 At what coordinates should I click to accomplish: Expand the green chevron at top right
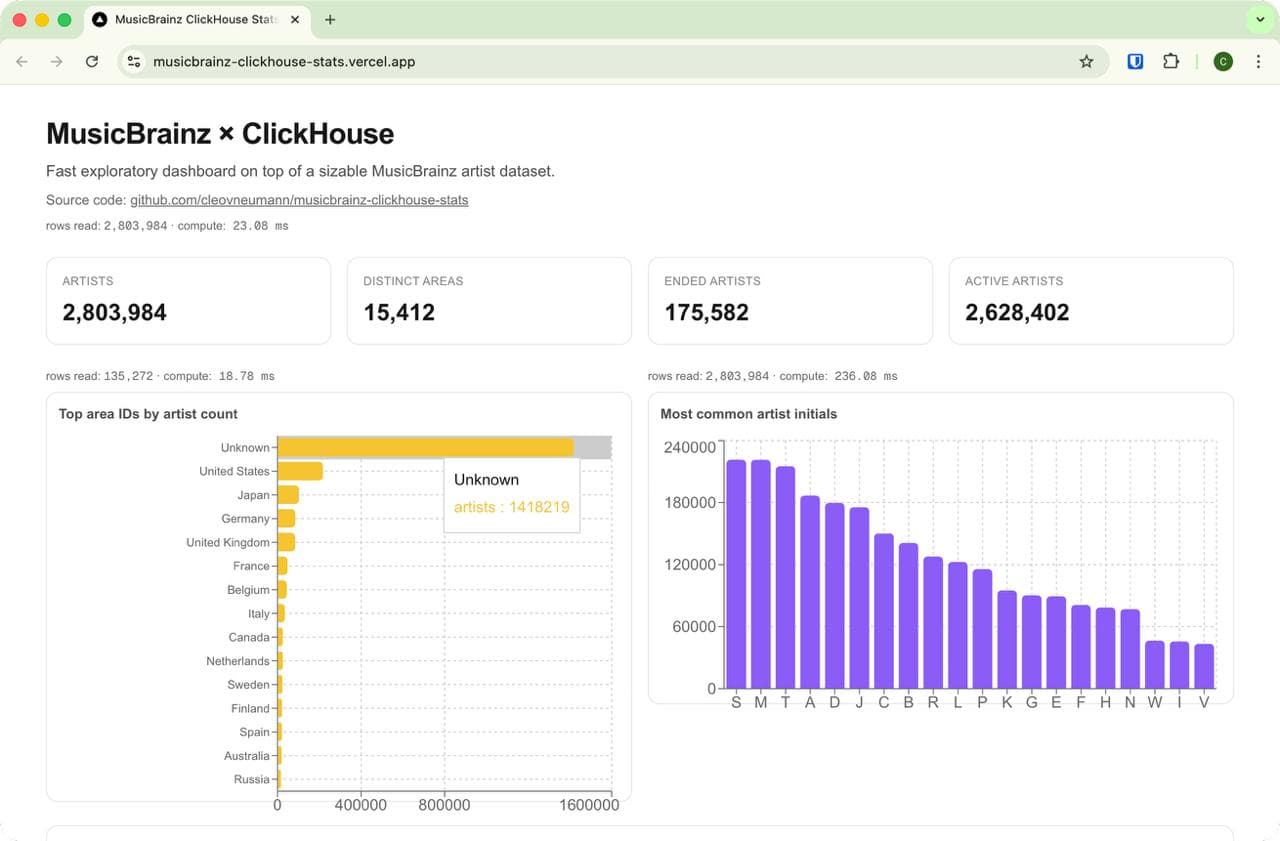point(1259,18)
